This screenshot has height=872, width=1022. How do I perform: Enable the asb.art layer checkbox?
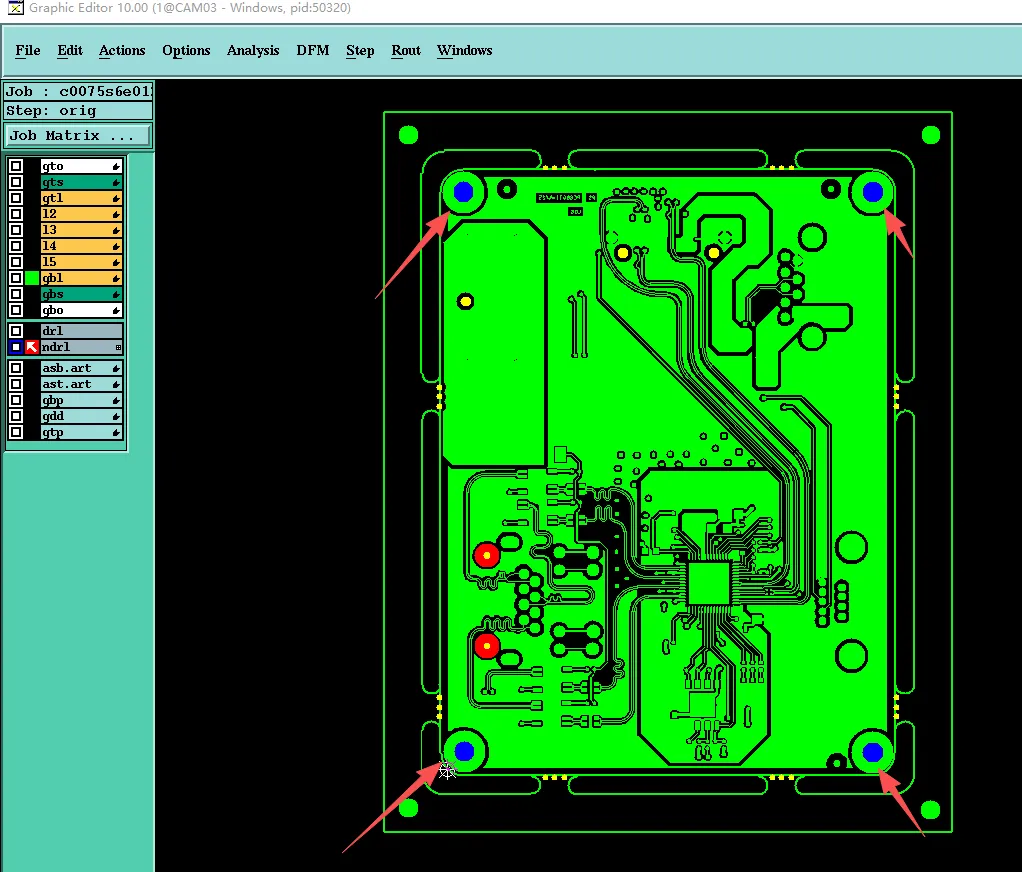pos(16,368)
